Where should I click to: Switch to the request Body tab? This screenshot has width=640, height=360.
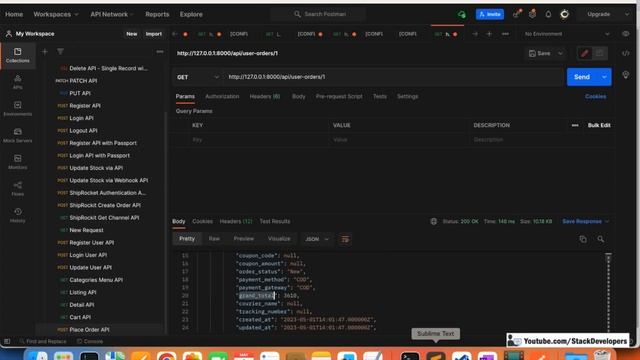point(298,97)
